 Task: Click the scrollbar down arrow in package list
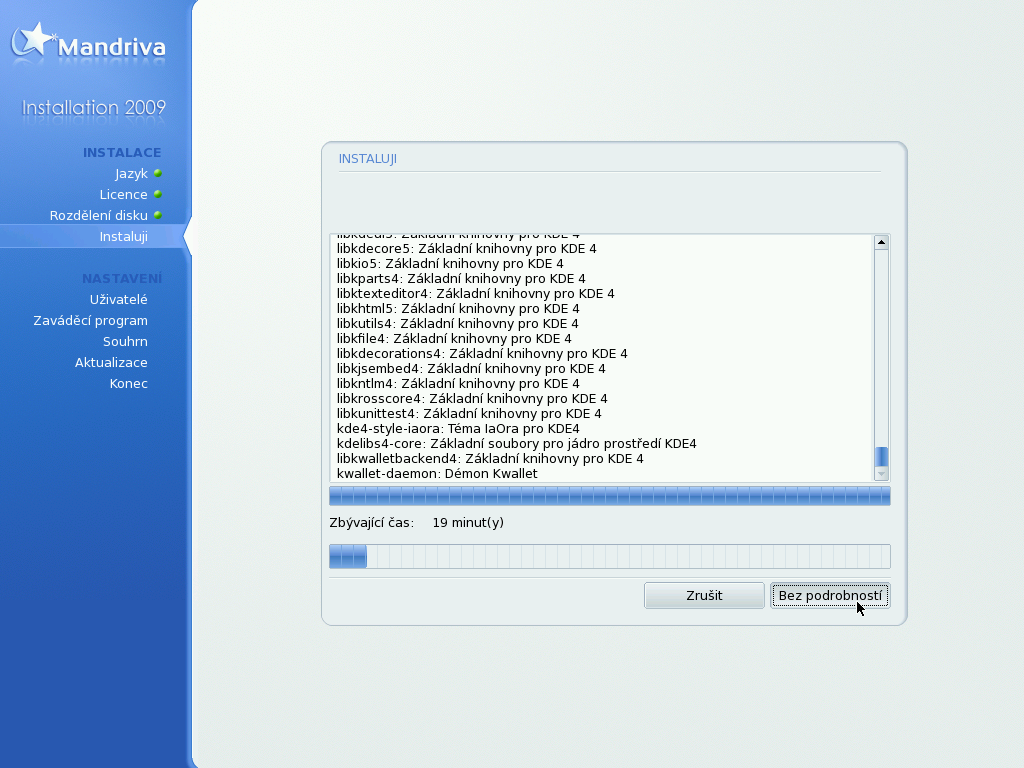coord(882,474)
